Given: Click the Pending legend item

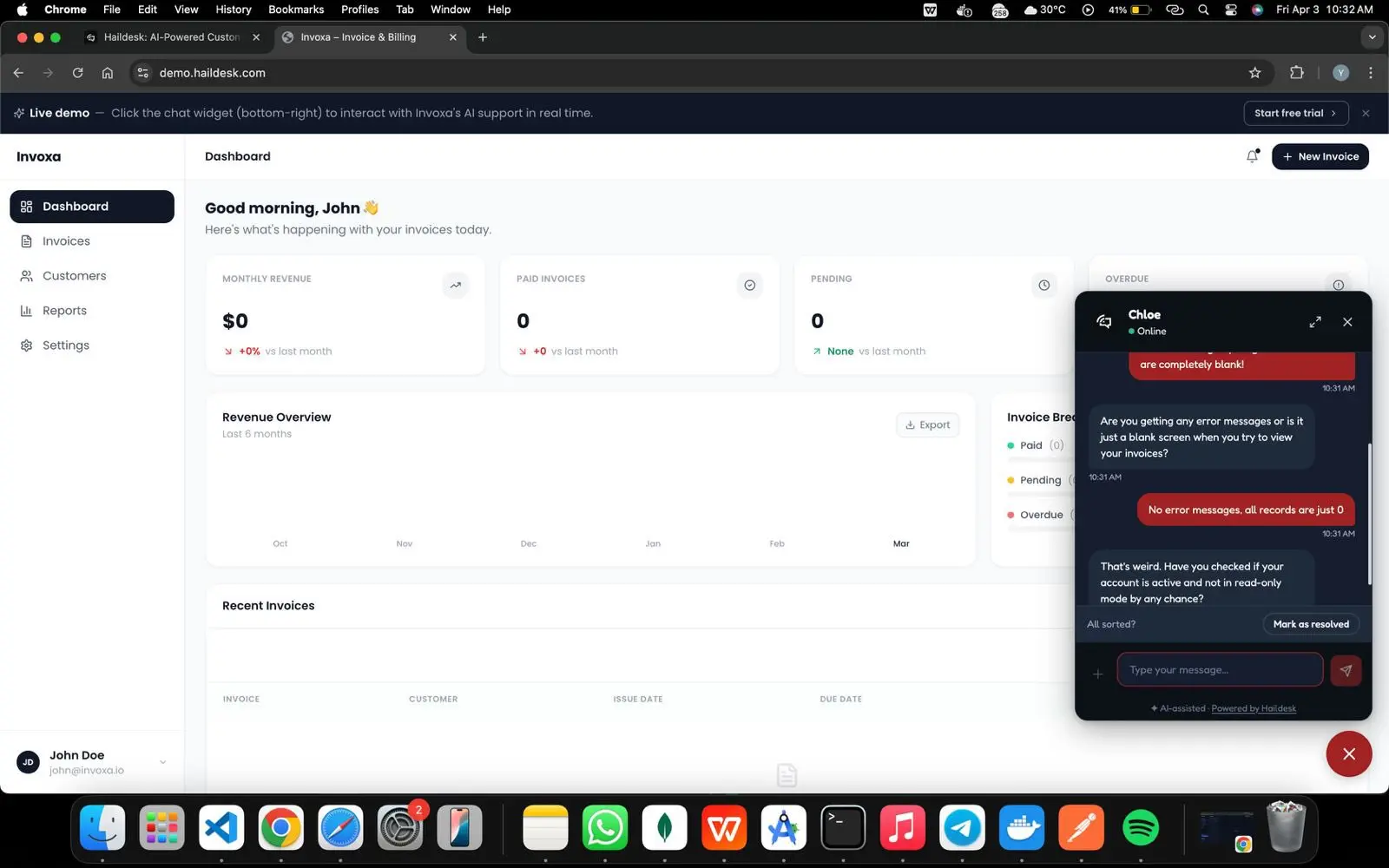Looking at the screenshot, I should (x=1039, y=480).
